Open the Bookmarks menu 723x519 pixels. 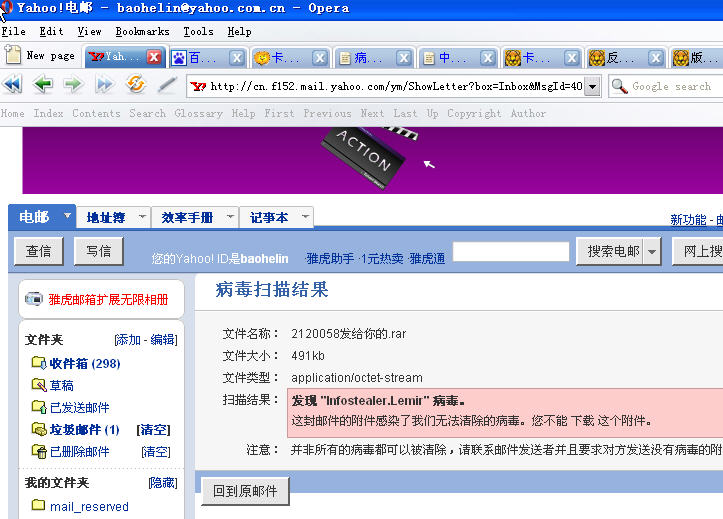[x=142, y=31]
